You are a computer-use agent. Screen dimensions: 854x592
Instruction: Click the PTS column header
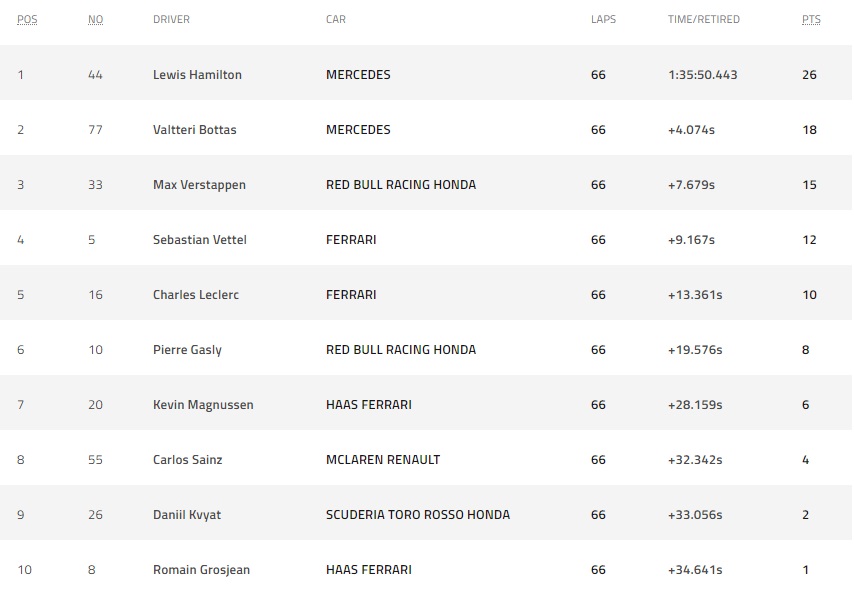point(811,20)
